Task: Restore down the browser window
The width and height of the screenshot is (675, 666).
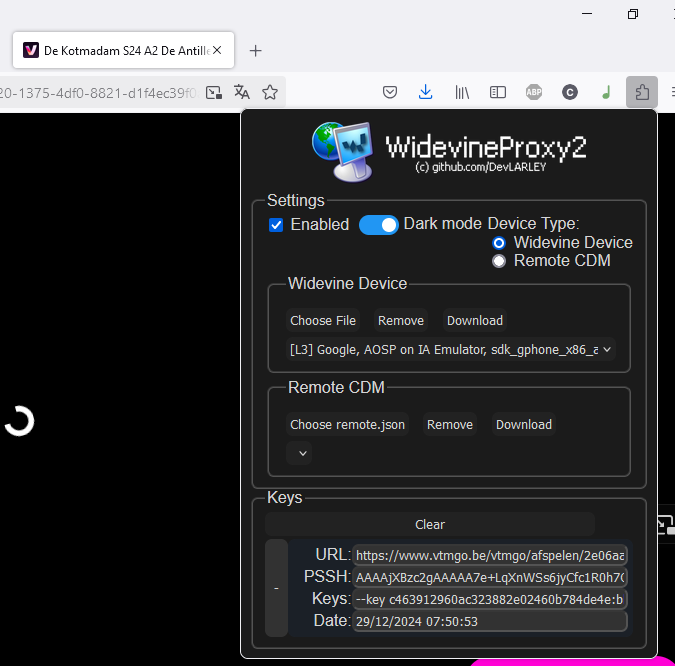Action: click(x=632, y=14)
